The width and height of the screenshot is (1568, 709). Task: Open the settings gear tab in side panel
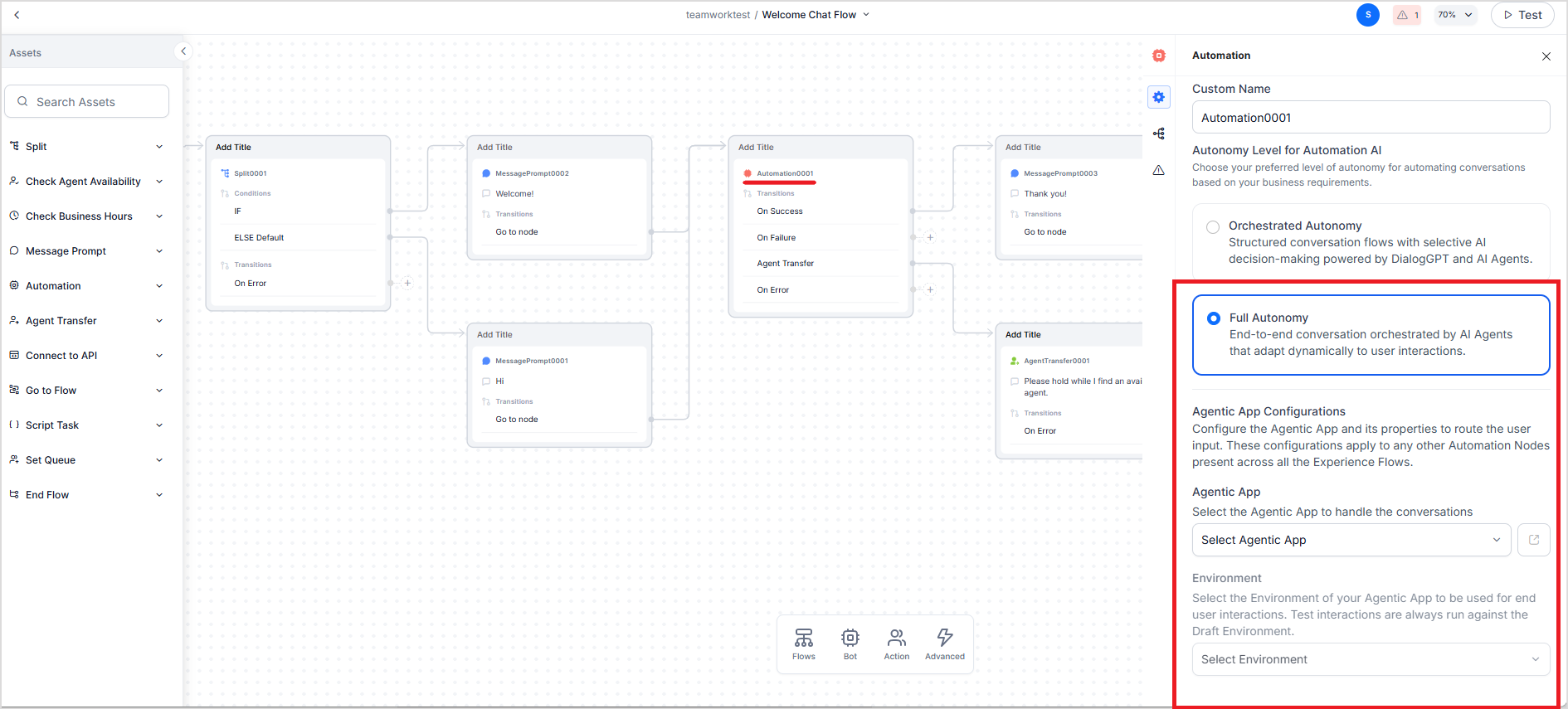pos(1159,97)
